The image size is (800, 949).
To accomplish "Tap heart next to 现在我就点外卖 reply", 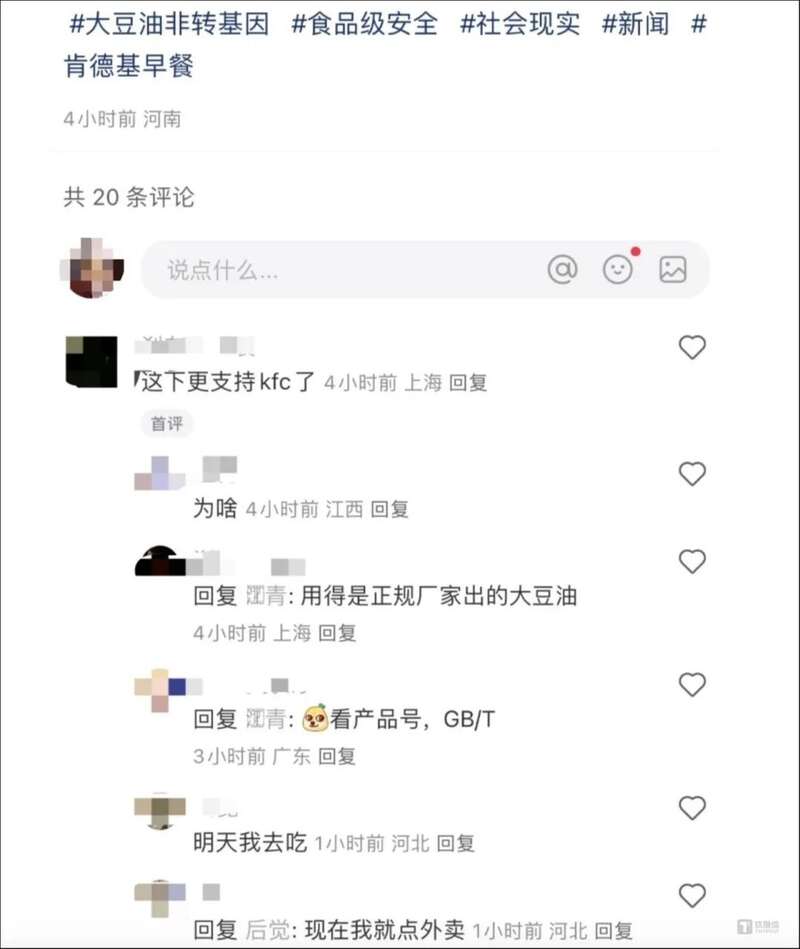I will click(692, 896).
